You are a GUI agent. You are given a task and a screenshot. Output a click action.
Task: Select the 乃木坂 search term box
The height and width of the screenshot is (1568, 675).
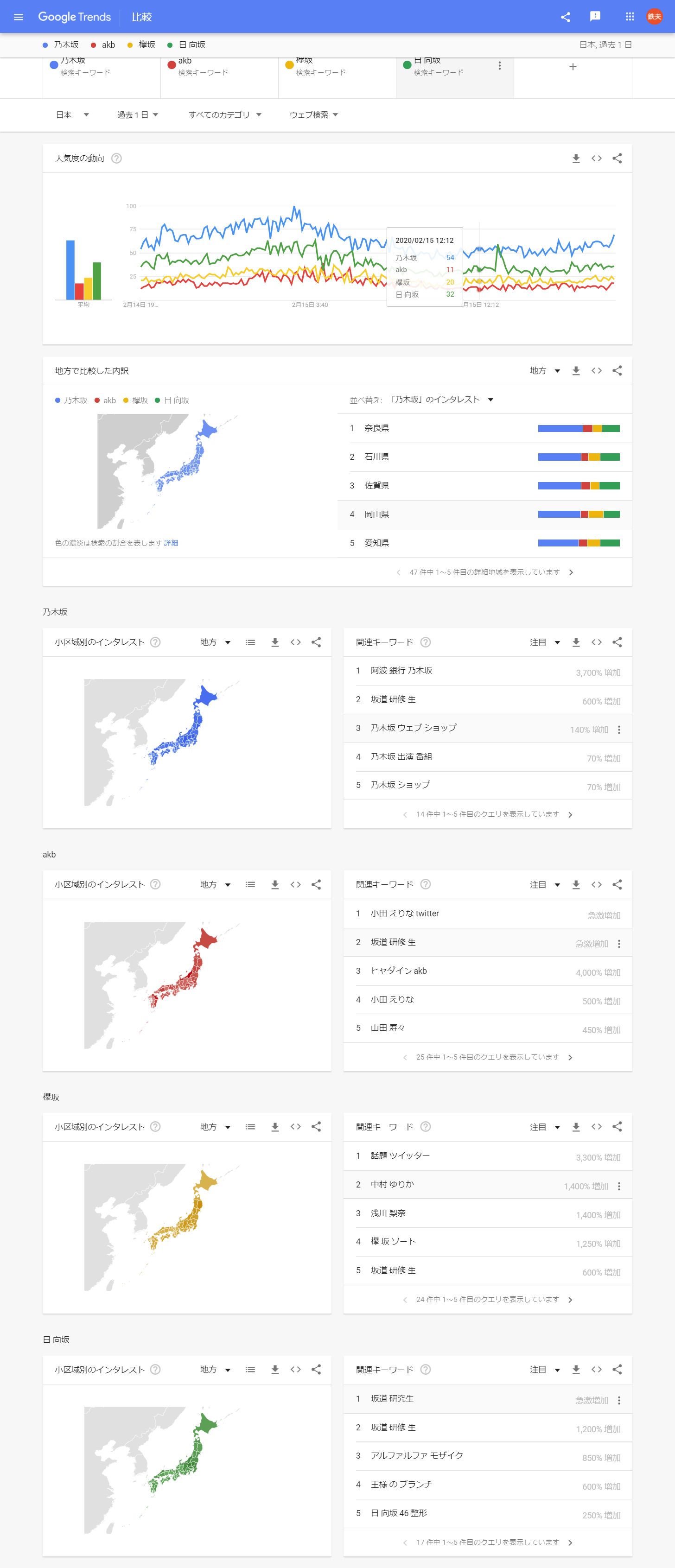pos(102,78)
